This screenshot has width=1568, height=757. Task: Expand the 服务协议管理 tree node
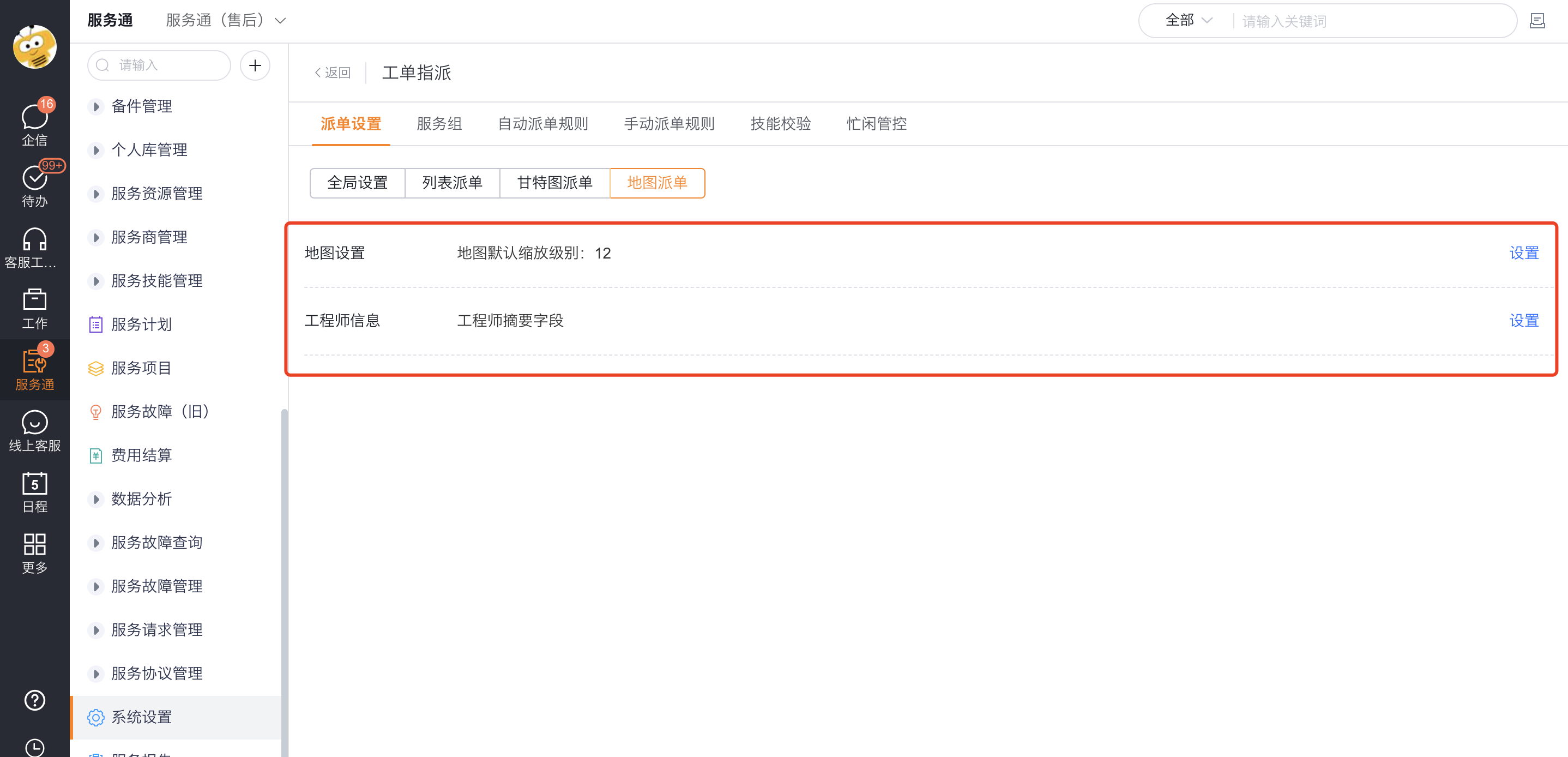[95, 674]
